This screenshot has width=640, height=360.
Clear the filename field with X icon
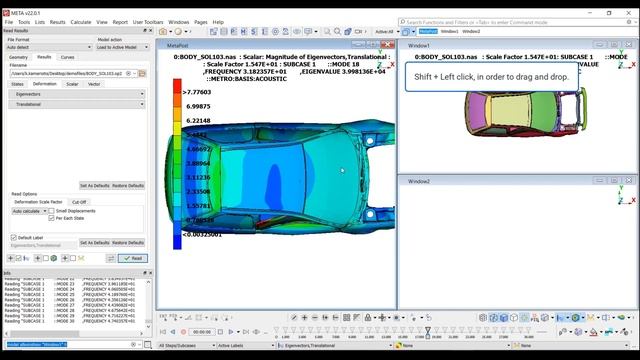[128, 73]
